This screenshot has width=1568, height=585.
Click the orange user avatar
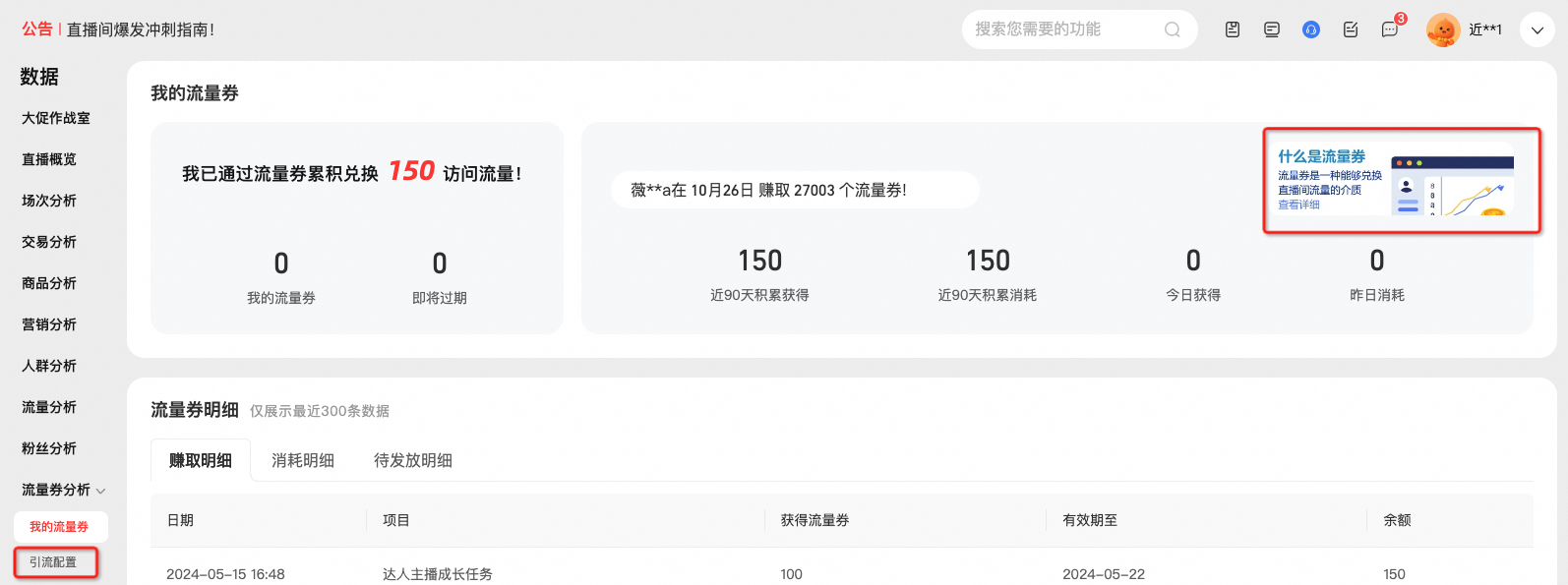coord(1443,29)
